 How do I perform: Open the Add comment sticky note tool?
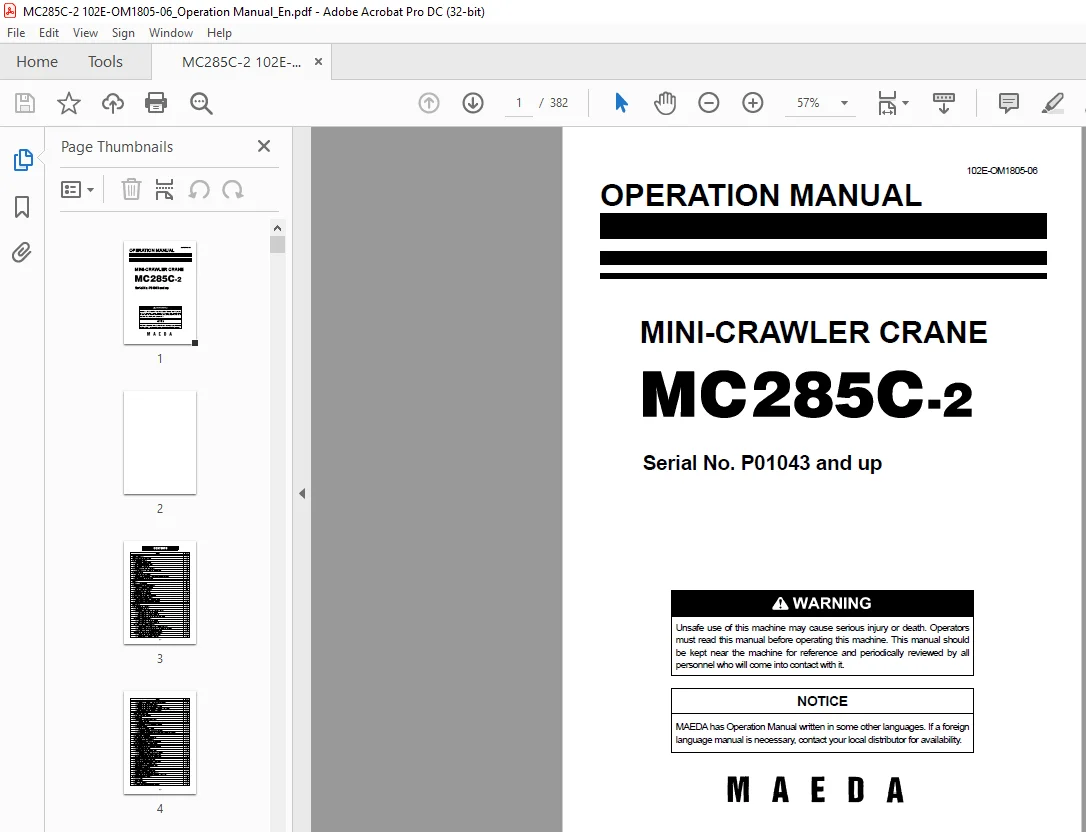click(x=1008, y=103)
